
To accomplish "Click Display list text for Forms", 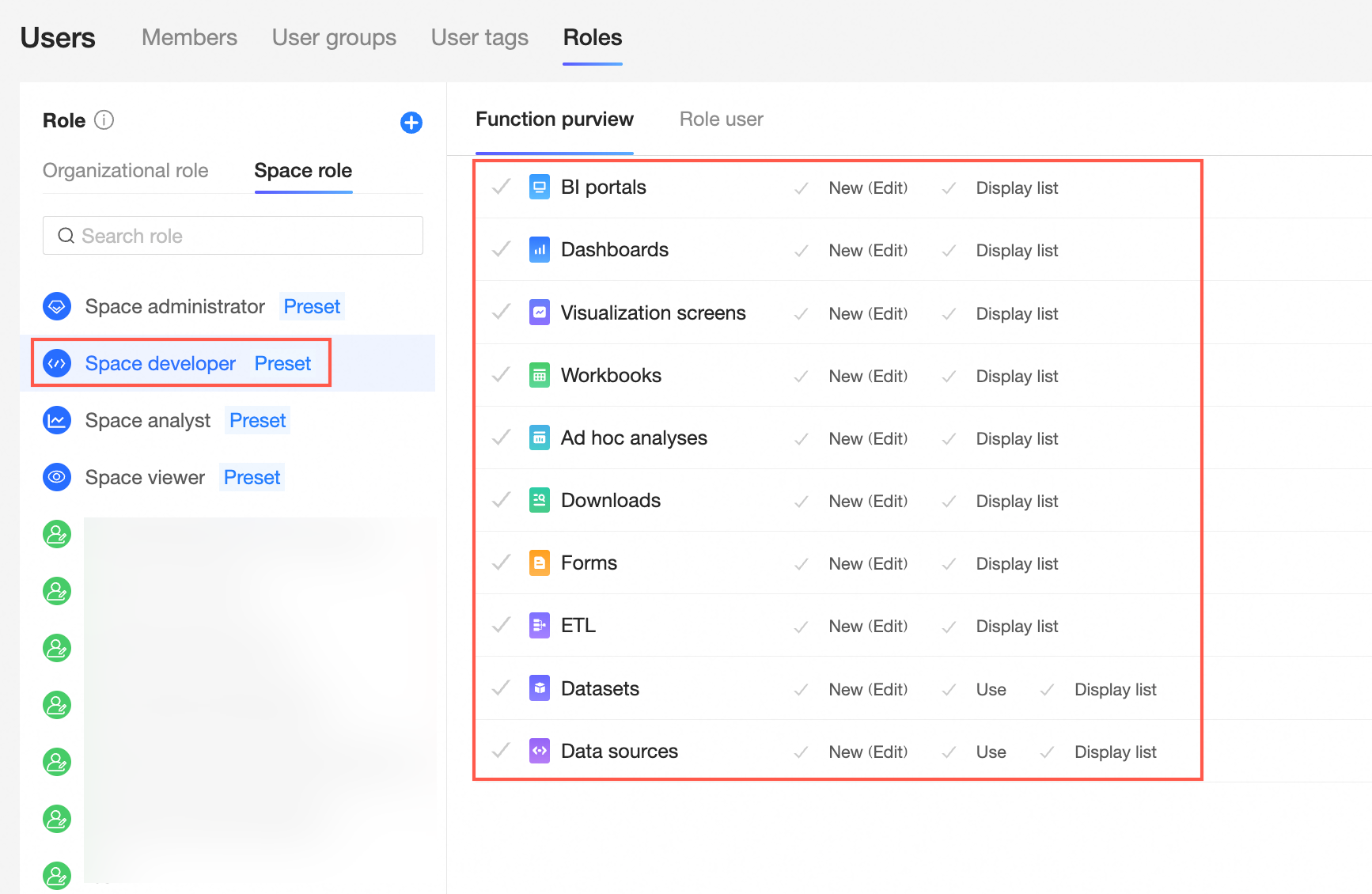I will [x=1017, y=563].
